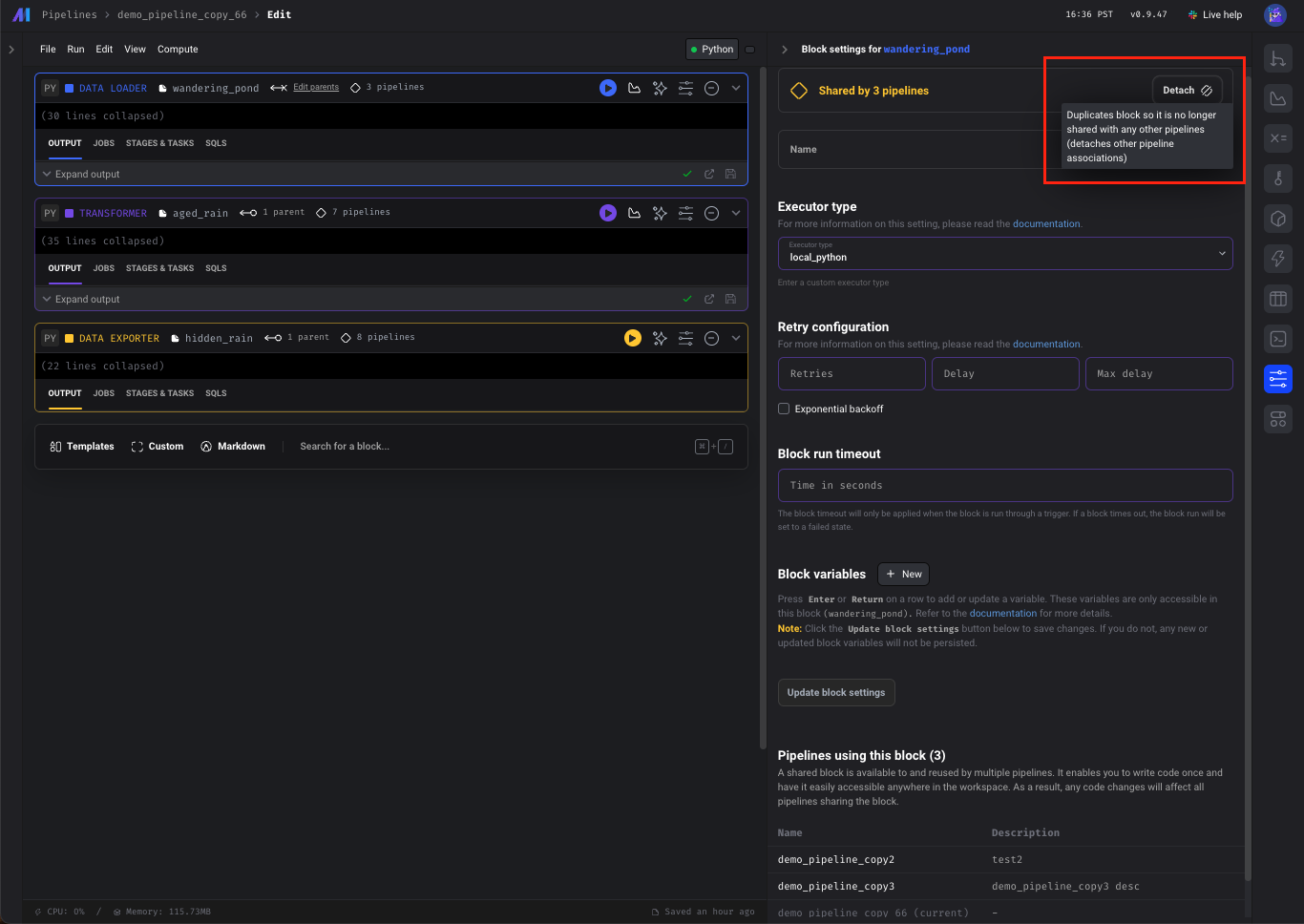Open block settings sliders icon for hidden_rain
Screen dimensions: 1304x924
(685, 338)
